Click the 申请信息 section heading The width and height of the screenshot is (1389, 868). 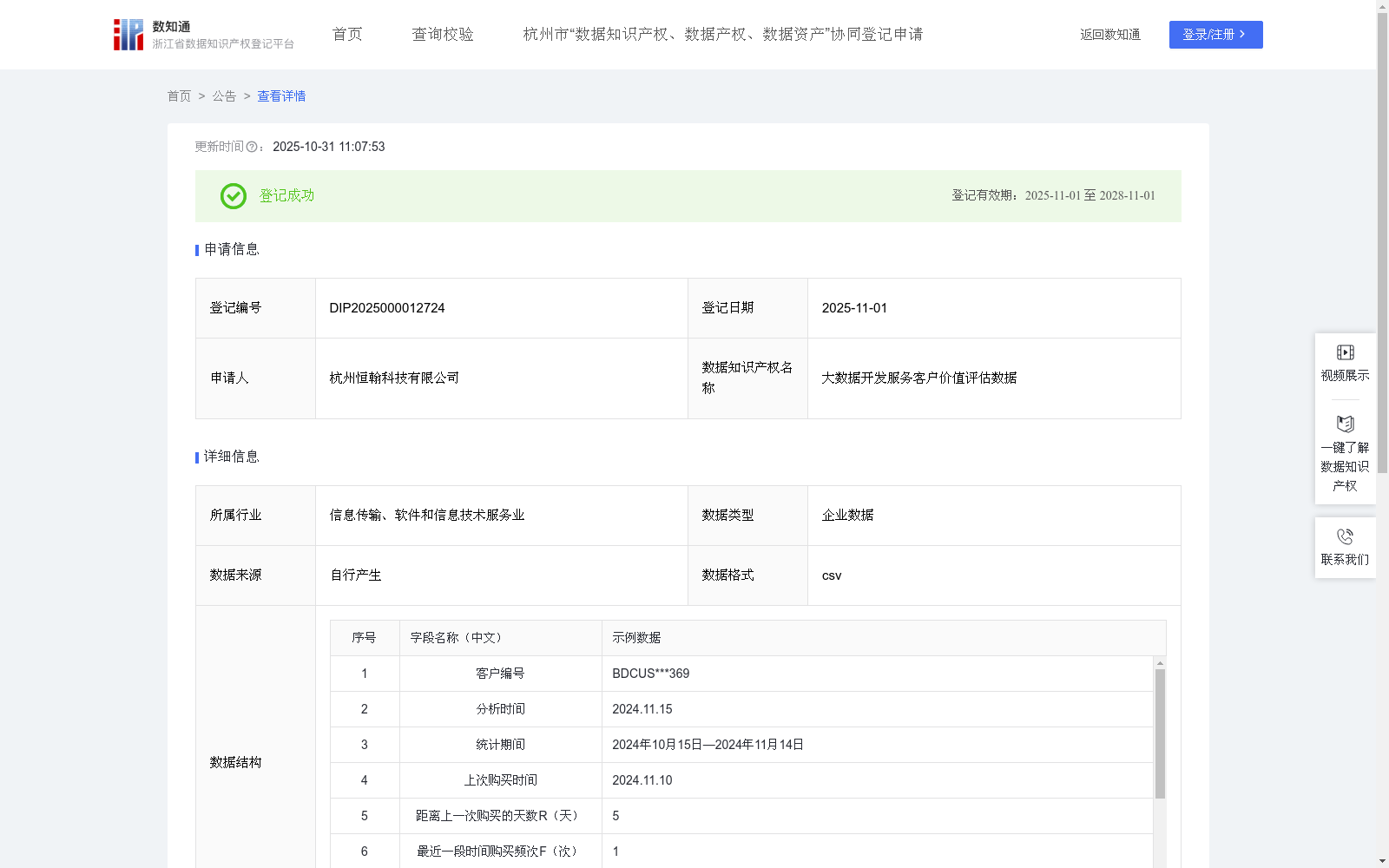point(232,250)
